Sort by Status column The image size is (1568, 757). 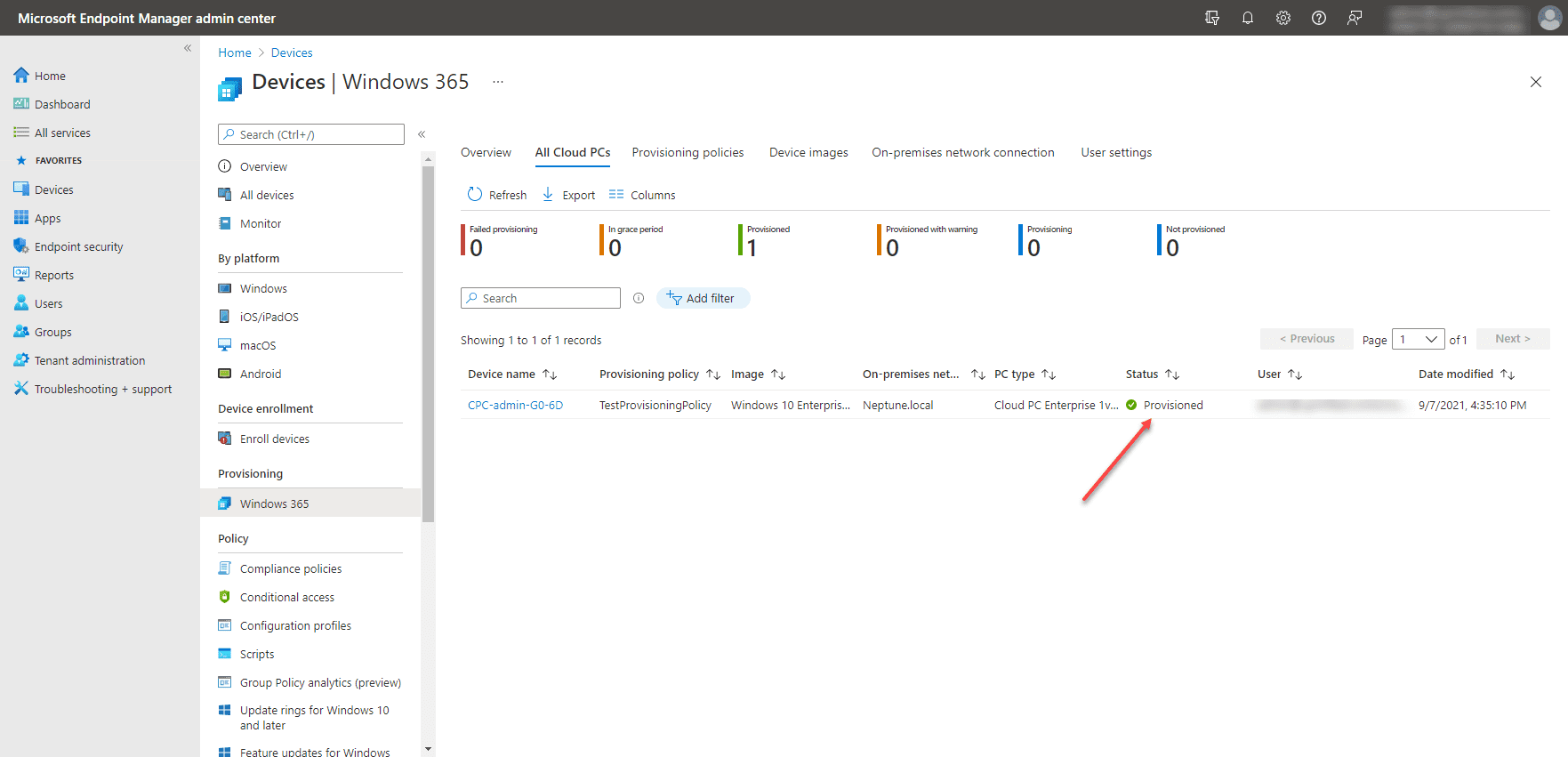[x=1153, y=374]
